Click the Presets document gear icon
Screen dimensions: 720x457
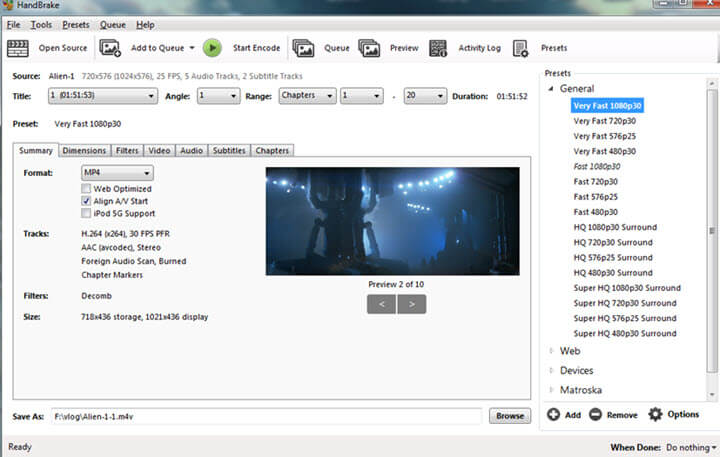tap(520, 48)
